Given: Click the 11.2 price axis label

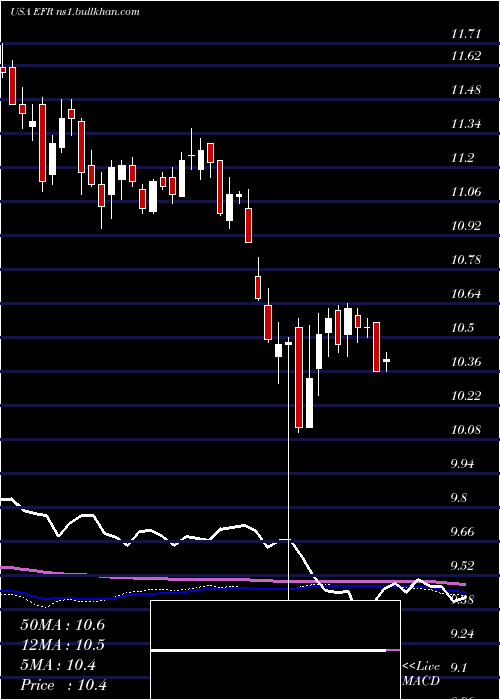Looking at the screenshot, I should pos(462,158).
